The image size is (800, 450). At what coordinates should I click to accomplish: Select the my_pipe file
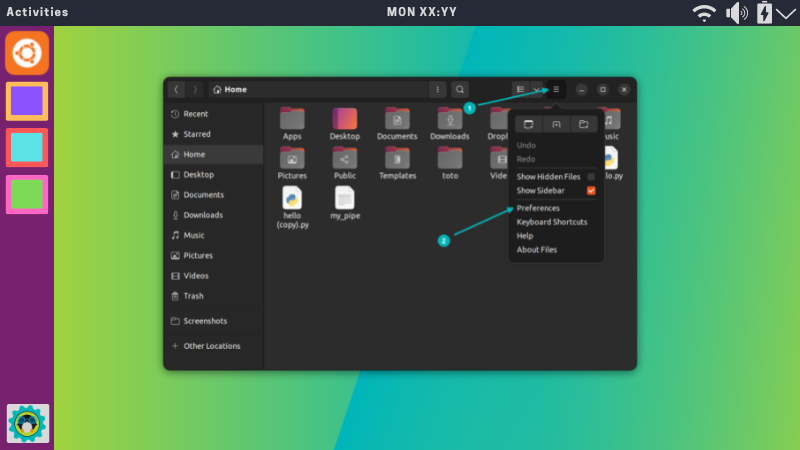[x=345, y=198]
